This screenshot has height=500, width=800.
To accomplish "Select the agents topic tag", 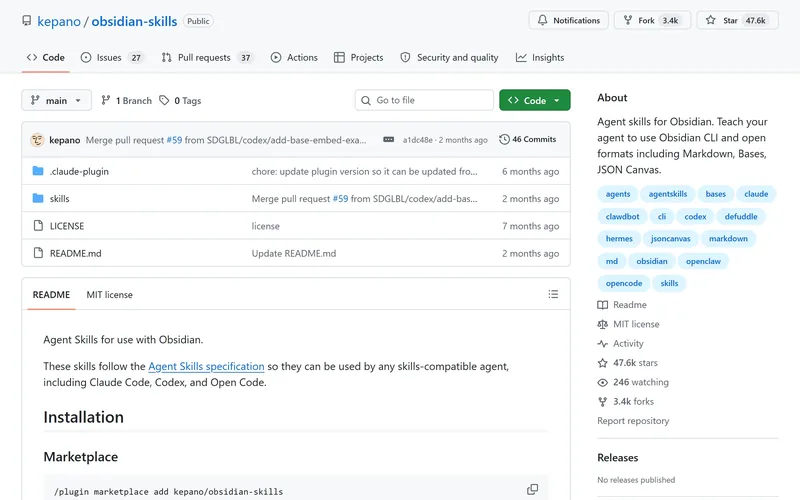I will 618,194.
